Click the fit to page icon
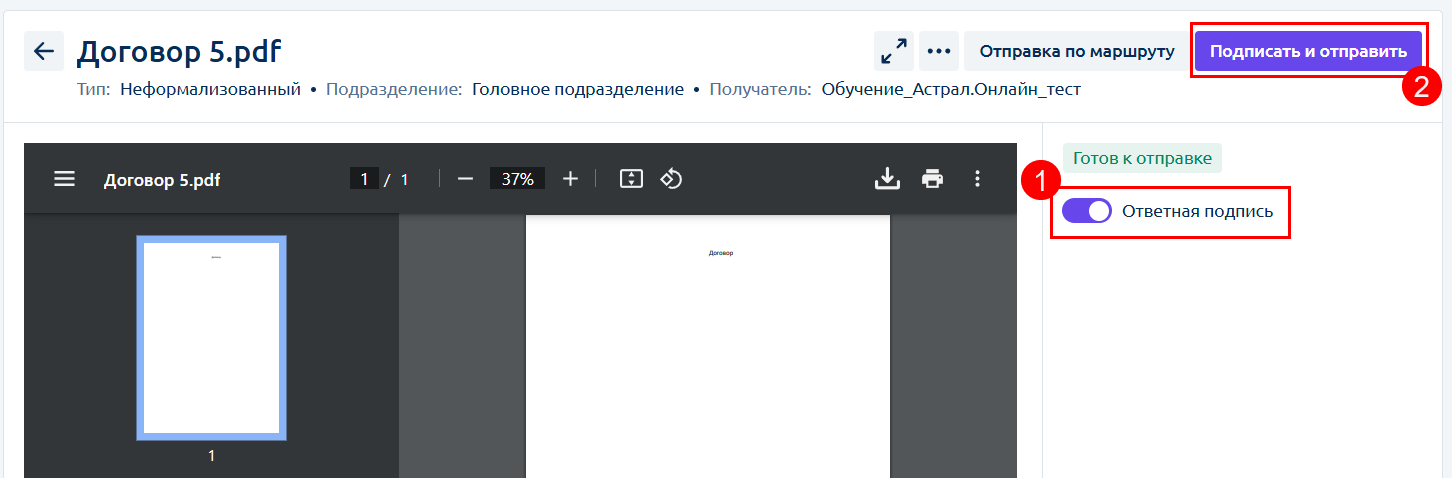The height and width of the screenshot is (478, 1452). (x=630, y=179)
